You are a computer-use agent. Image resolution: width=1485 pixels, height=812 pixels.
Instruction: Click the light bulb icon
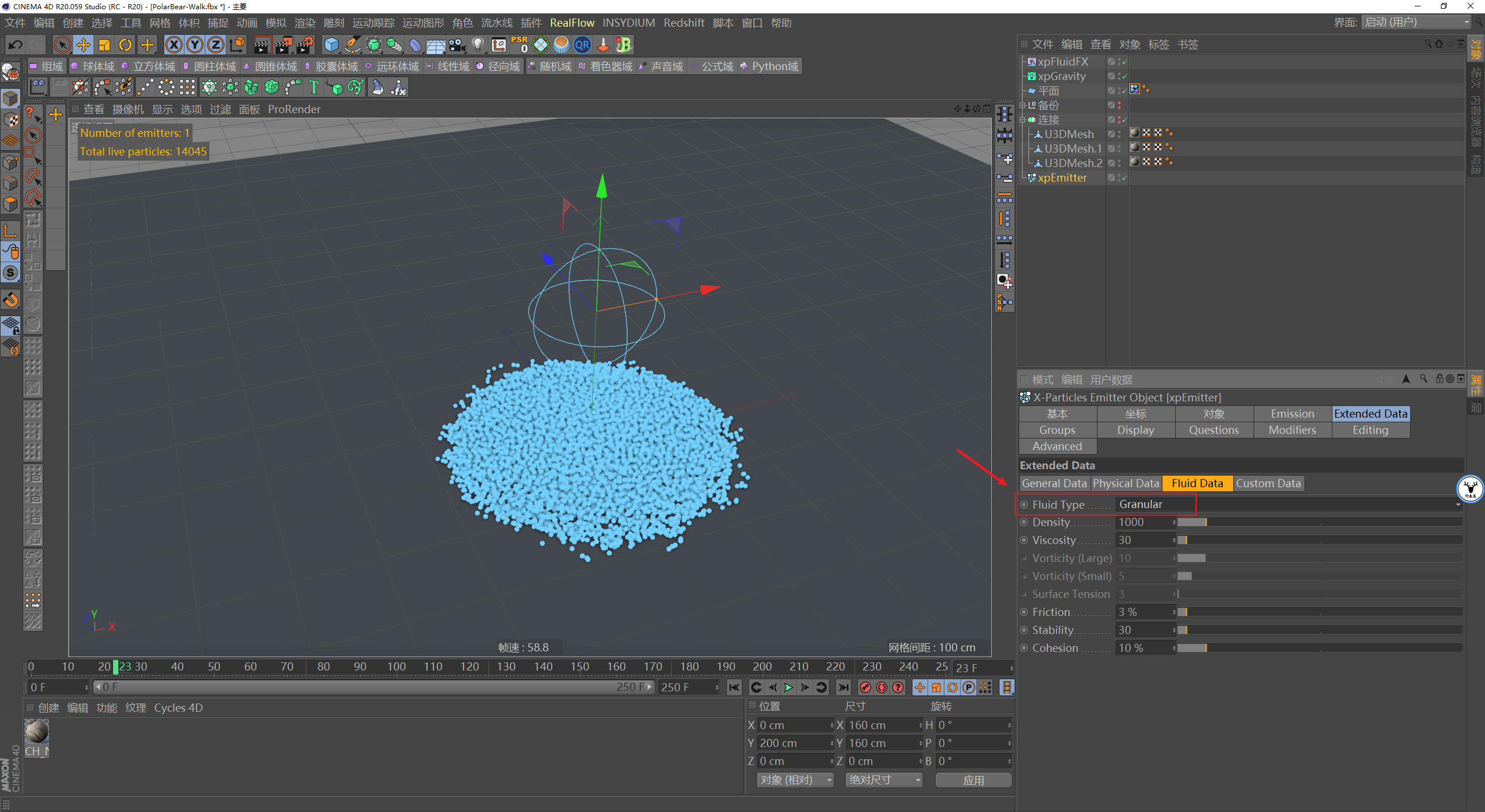pos(477,45)
